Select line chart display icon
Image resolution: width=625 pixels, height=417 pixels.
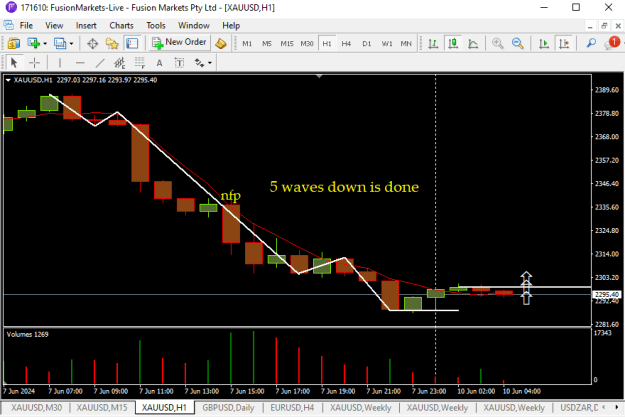point(473,43)
